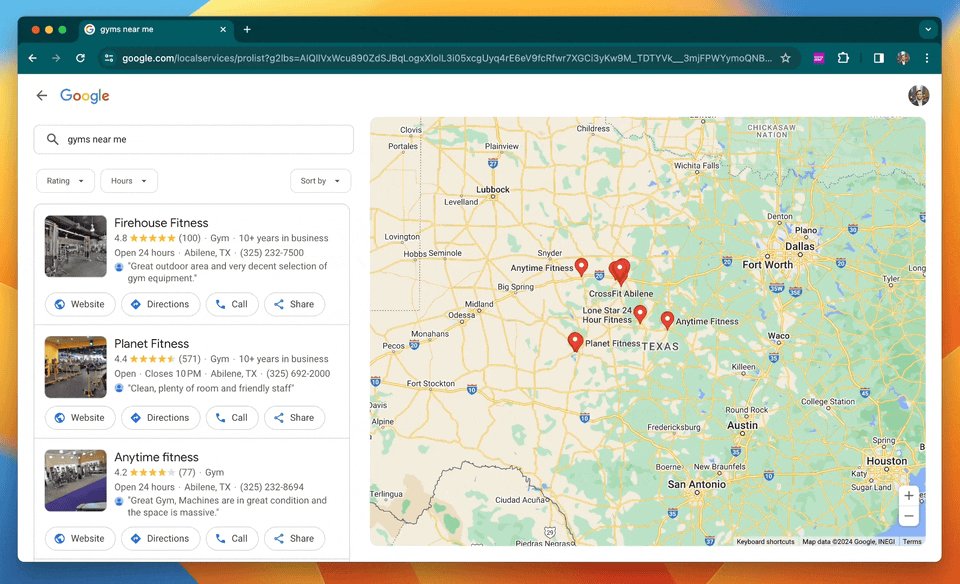The width and height of the screenshot is (960, 584).
Task: Bookmark this page with the star icon
Action: [786, 58]
